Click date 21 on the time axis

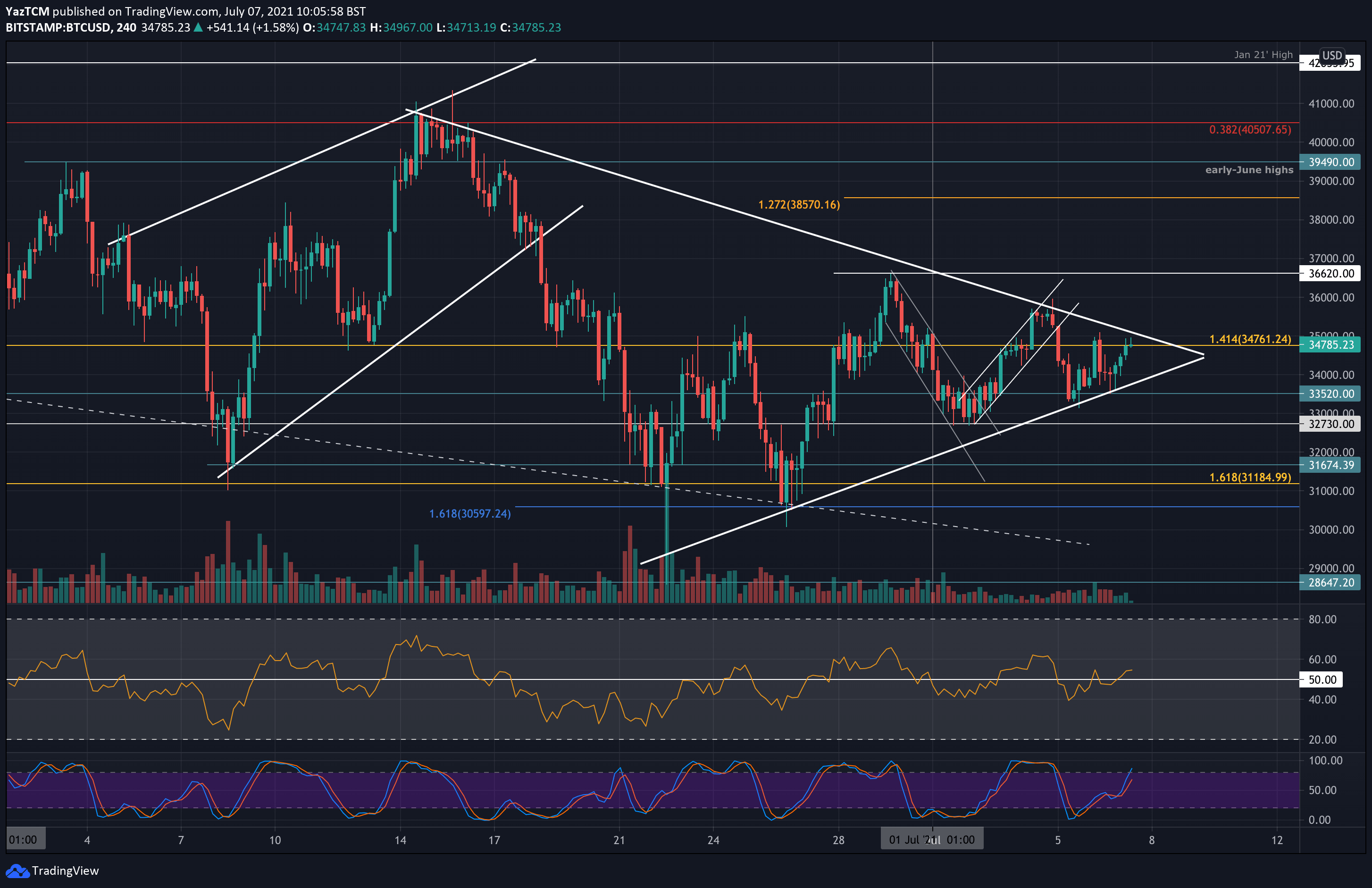tap(619, 840)
